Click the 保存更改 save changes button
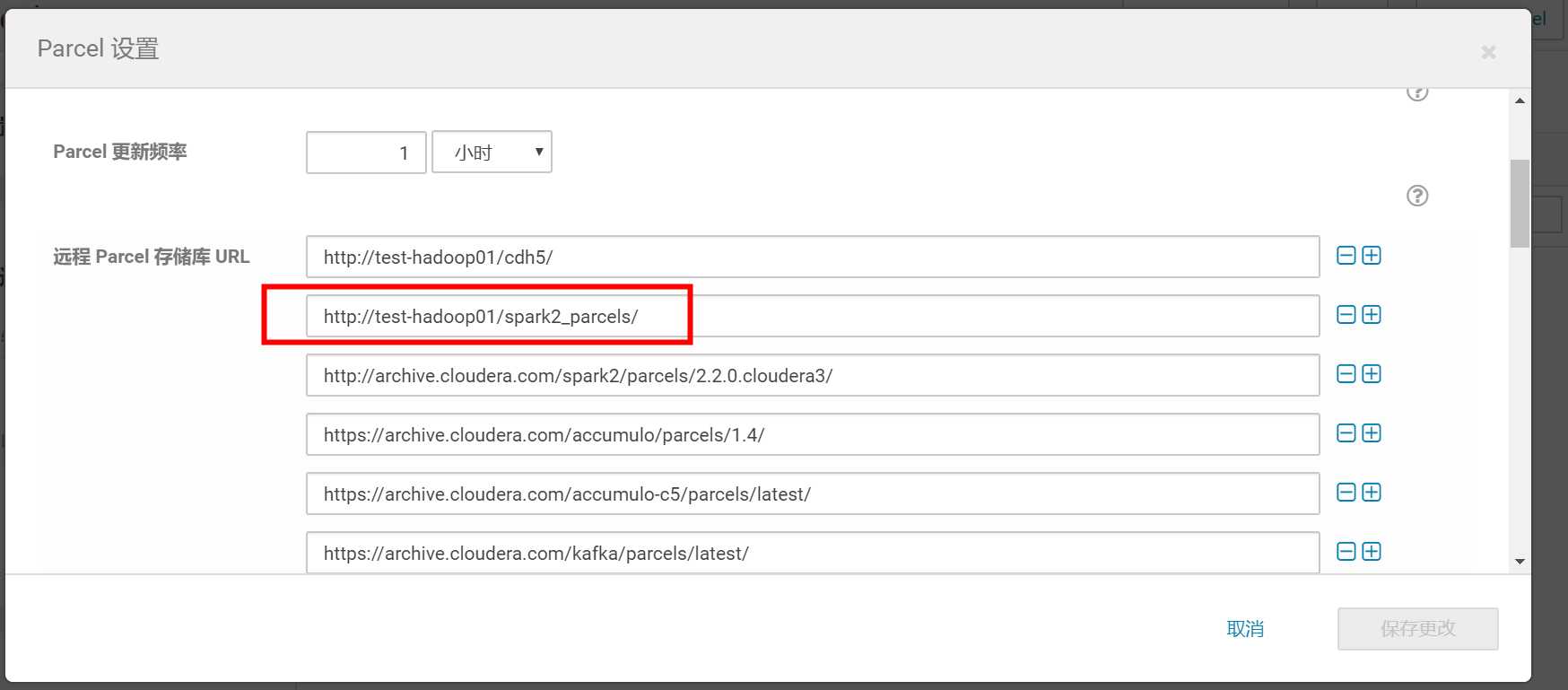1568x690 pixels. [1417, 629]
